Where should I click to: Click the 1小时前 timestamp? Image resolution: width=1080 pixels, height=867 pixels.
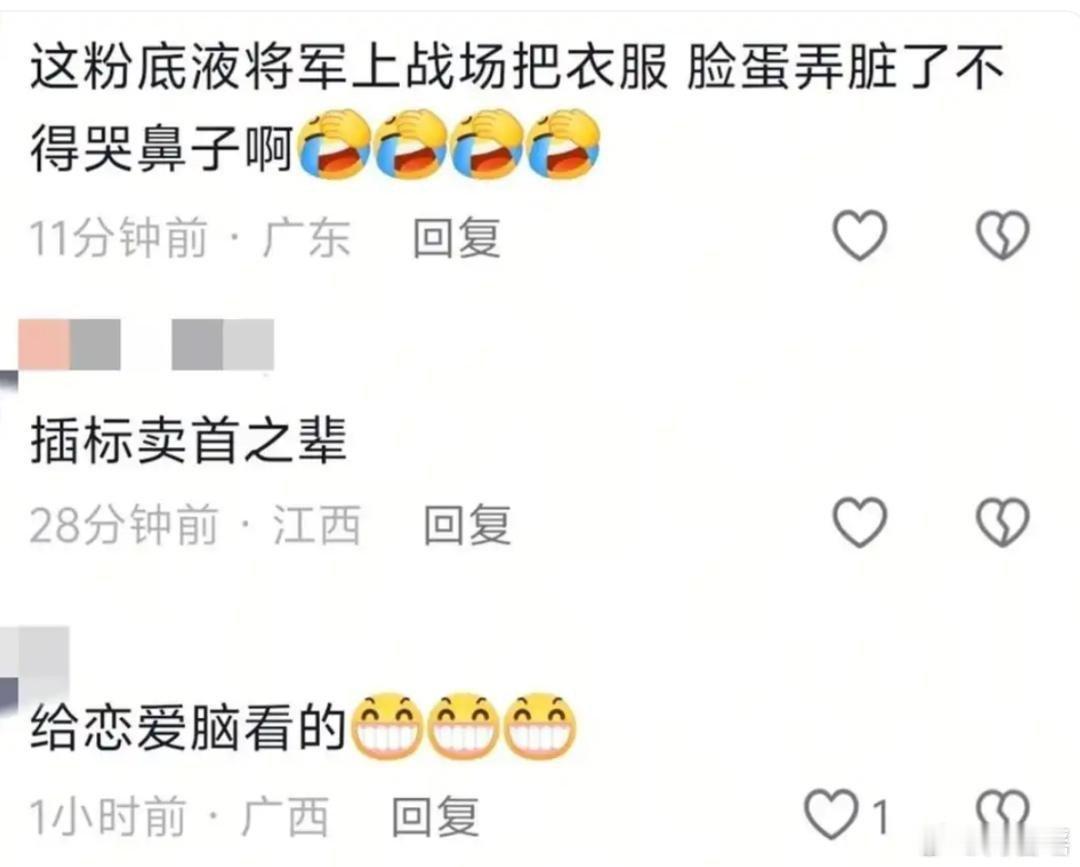tap(108, 817)
